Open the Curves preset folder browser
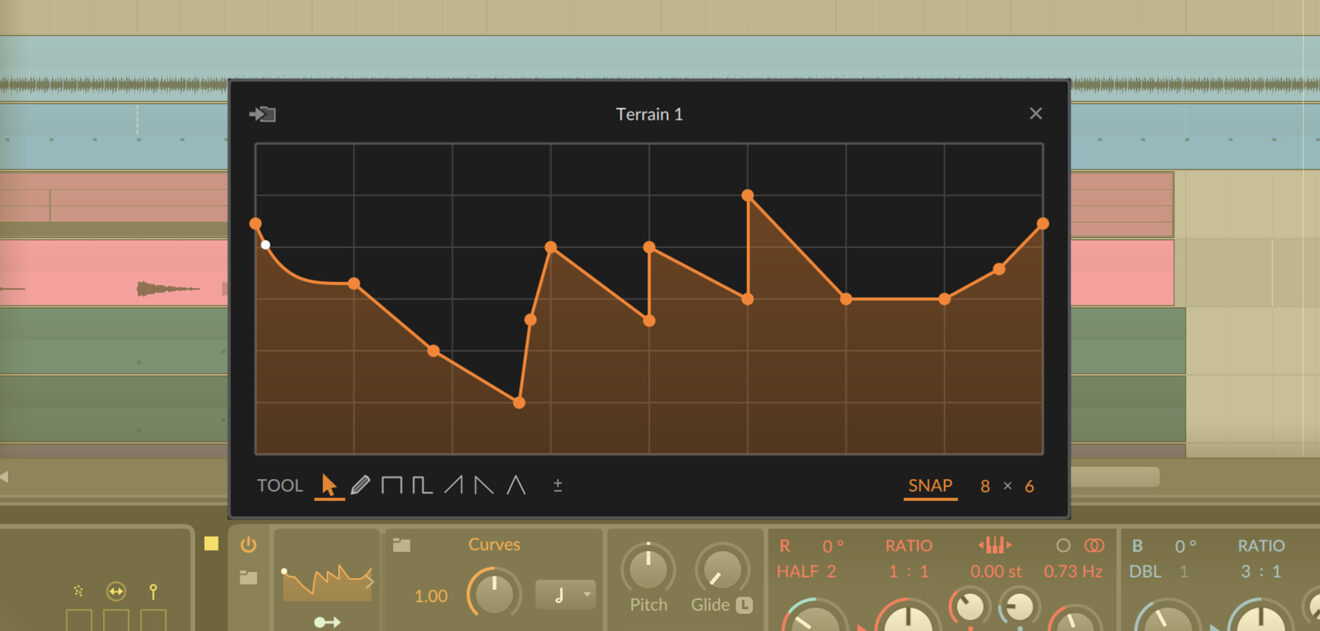The width and height of the screenshot is (1320, 631). click(x=400, y=544)
